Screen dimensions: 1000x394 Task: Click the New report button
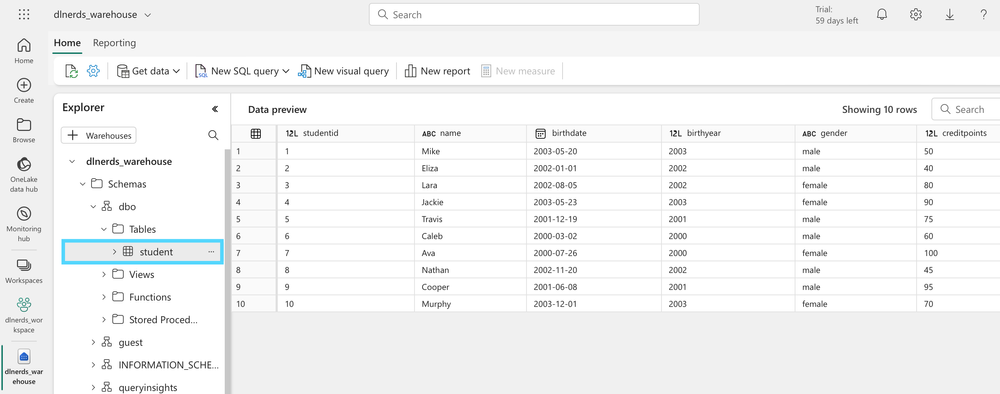click(438, 71)
